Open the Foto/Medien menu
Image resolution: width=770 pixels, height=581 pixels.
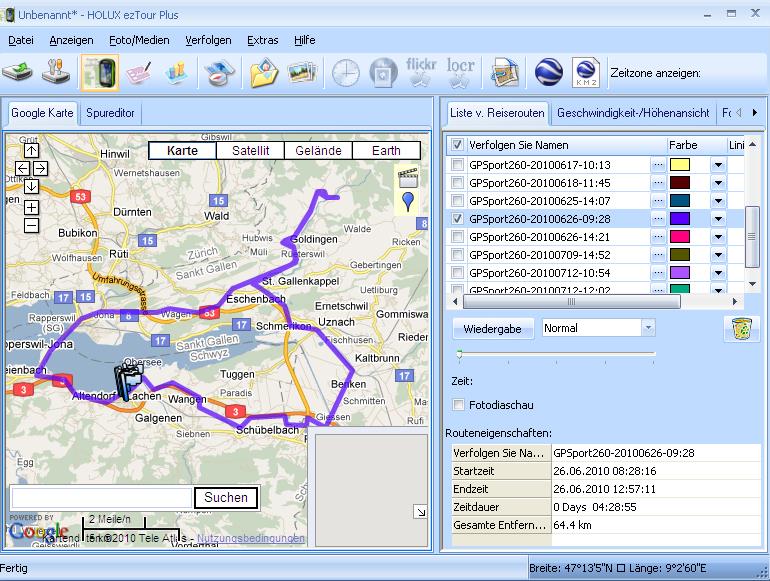[139, 40]
